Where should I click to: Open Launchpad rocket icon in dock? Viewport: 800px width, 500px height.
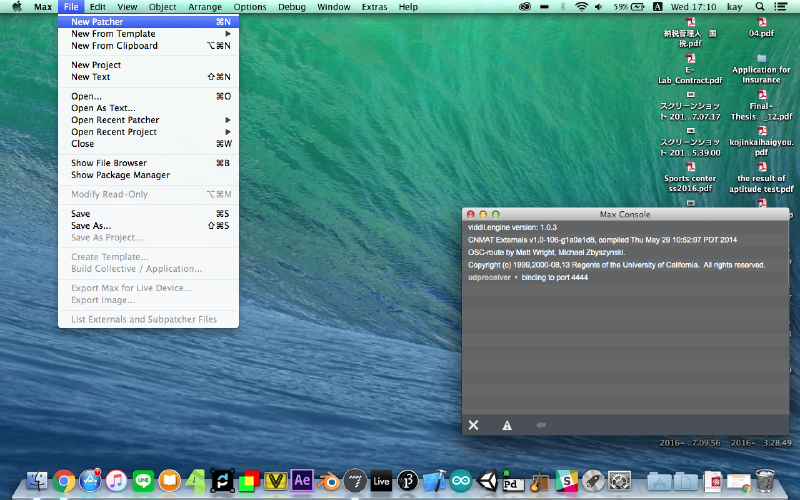(593, 481)
